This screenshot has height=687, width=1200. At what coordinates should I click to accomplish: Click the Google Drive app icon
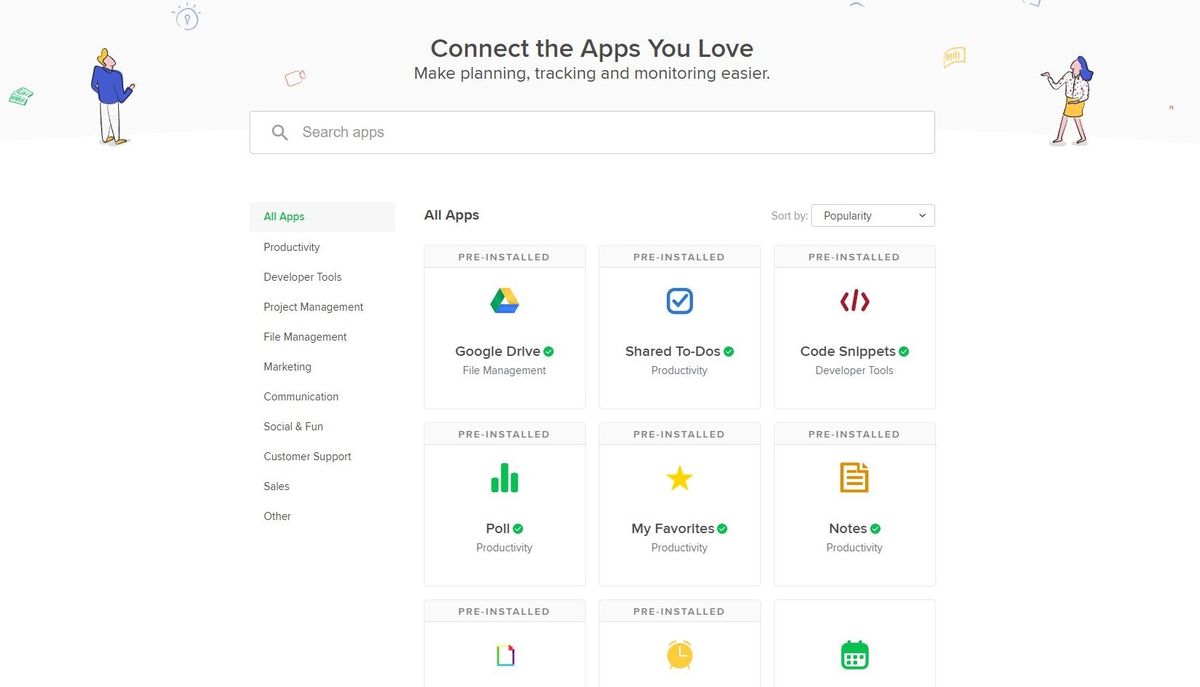tap(504, 301)
